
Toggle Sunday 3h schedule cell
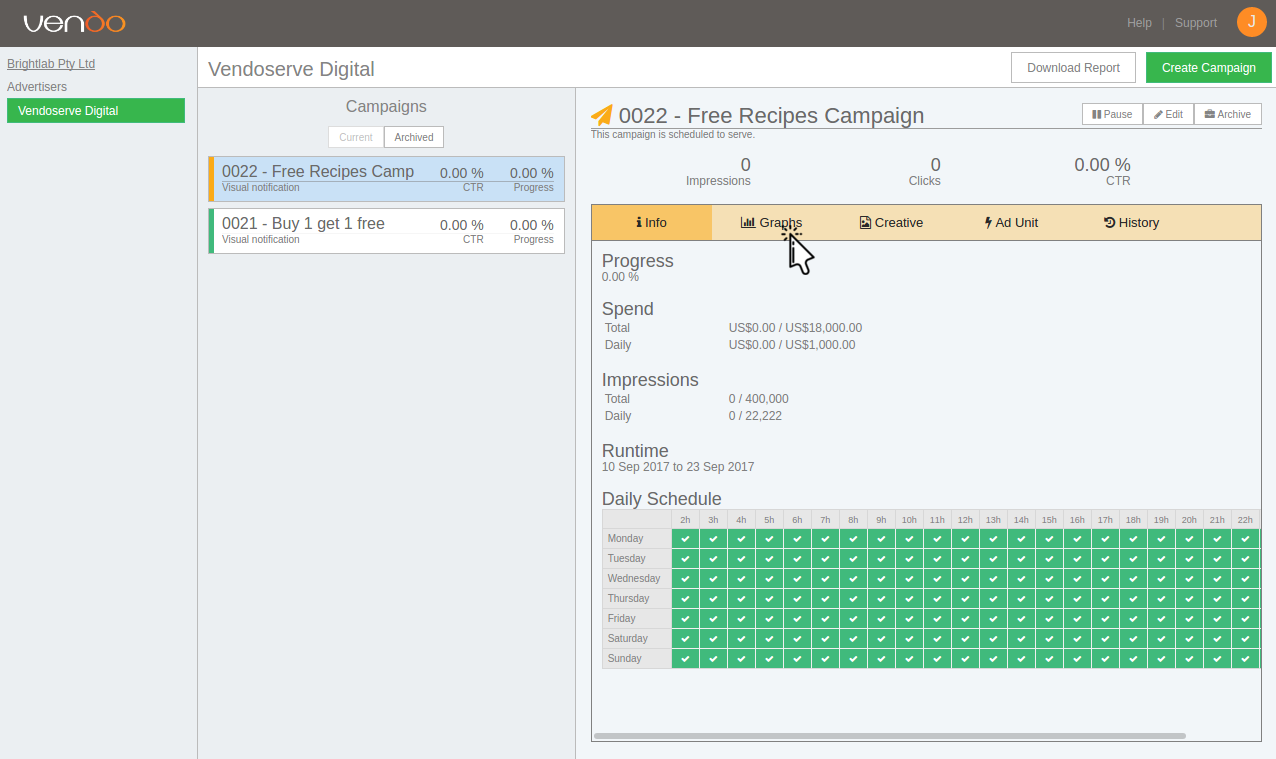713,658
